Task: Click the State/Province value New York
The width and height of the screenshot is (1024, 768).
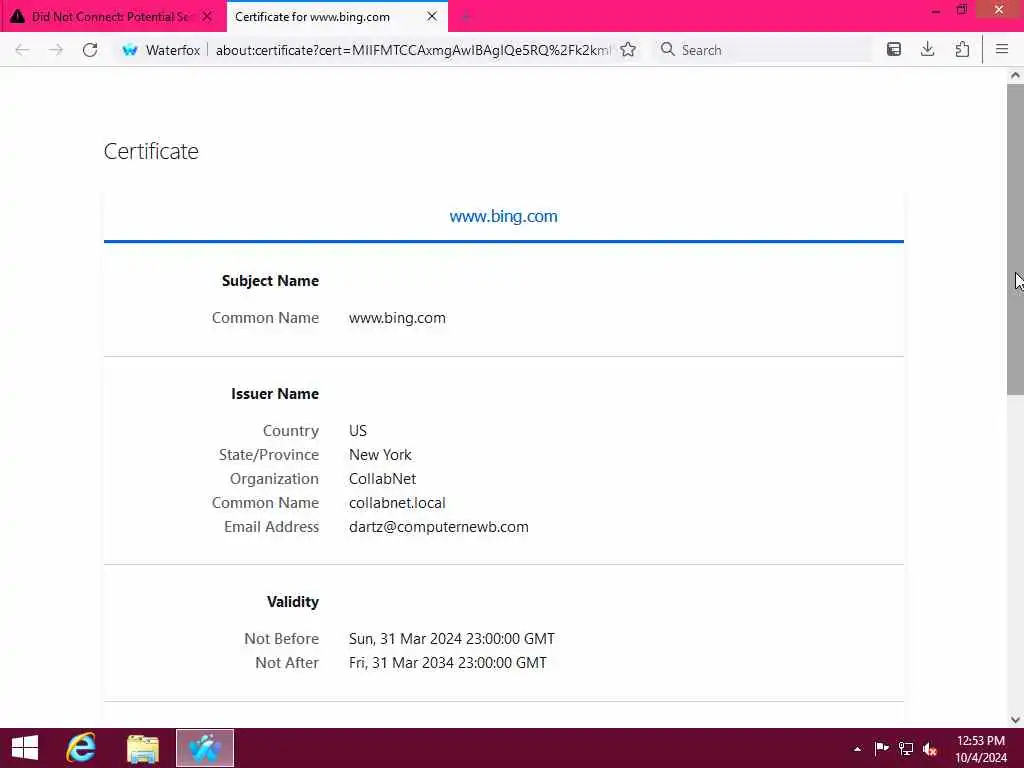Action: tap(380, 455)
